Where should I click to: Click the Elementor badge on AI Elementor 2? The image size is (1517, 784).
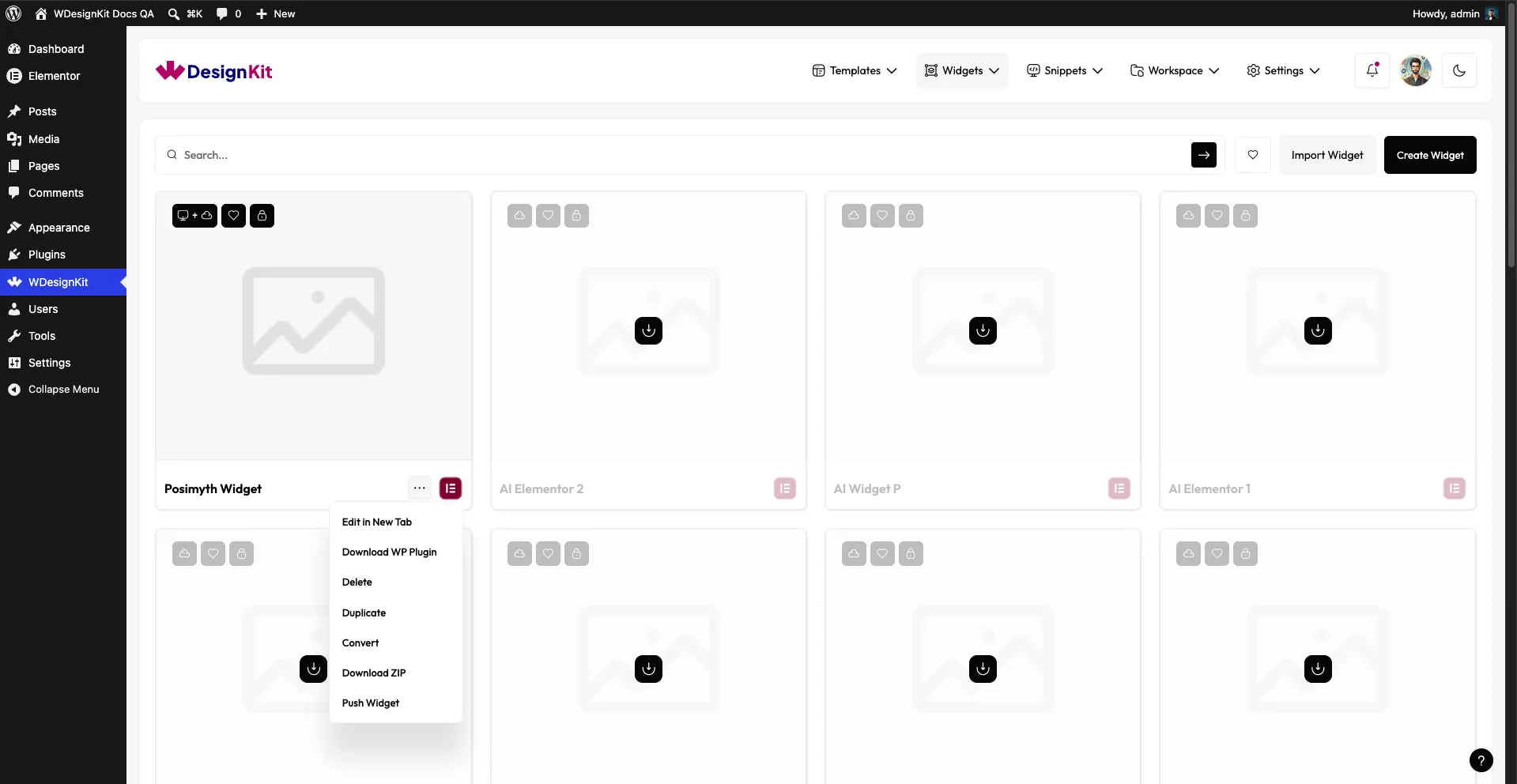coord(785,488)
